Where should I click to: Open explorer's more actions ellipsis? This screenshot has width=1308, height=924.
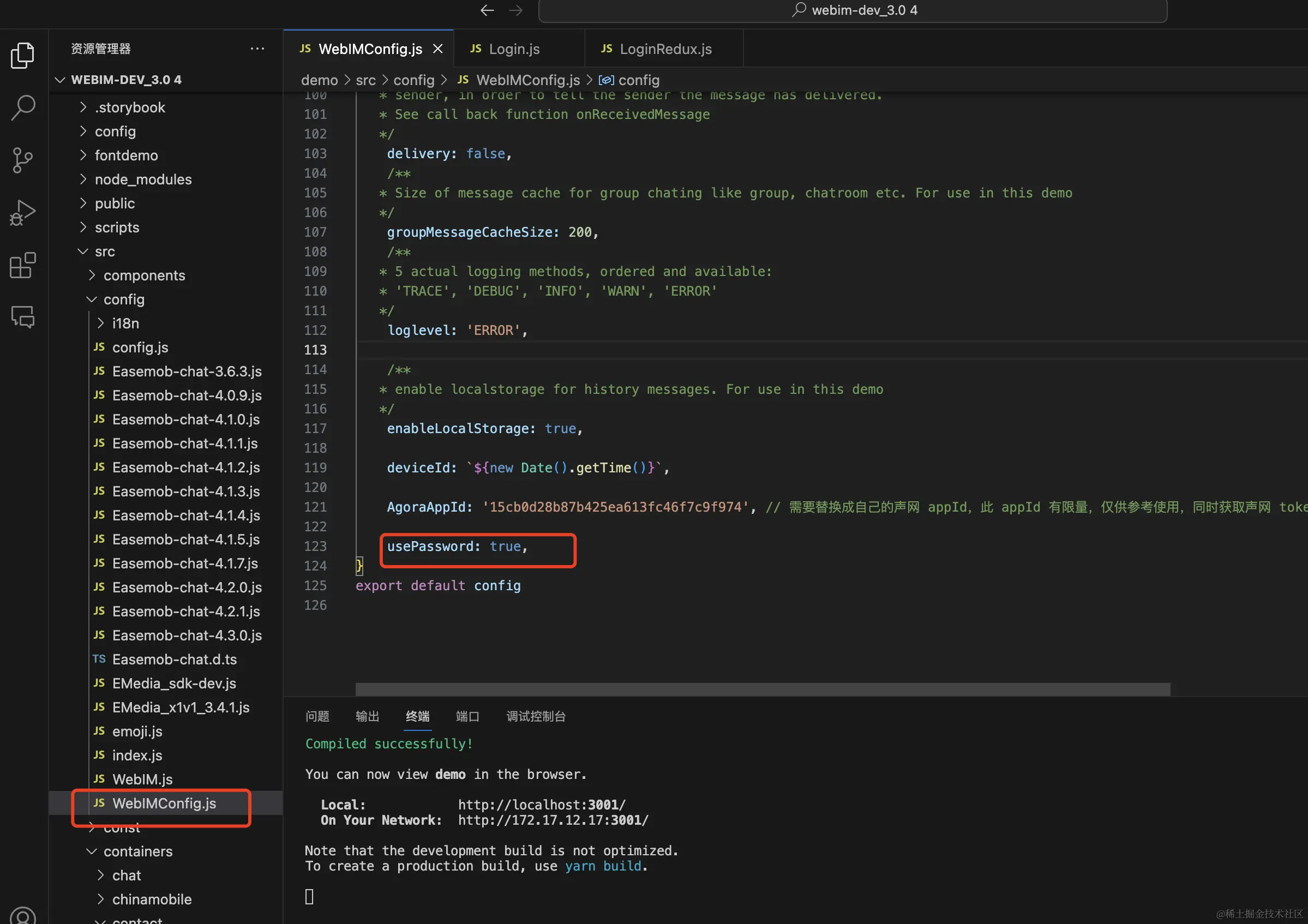[x=257, y=49]
